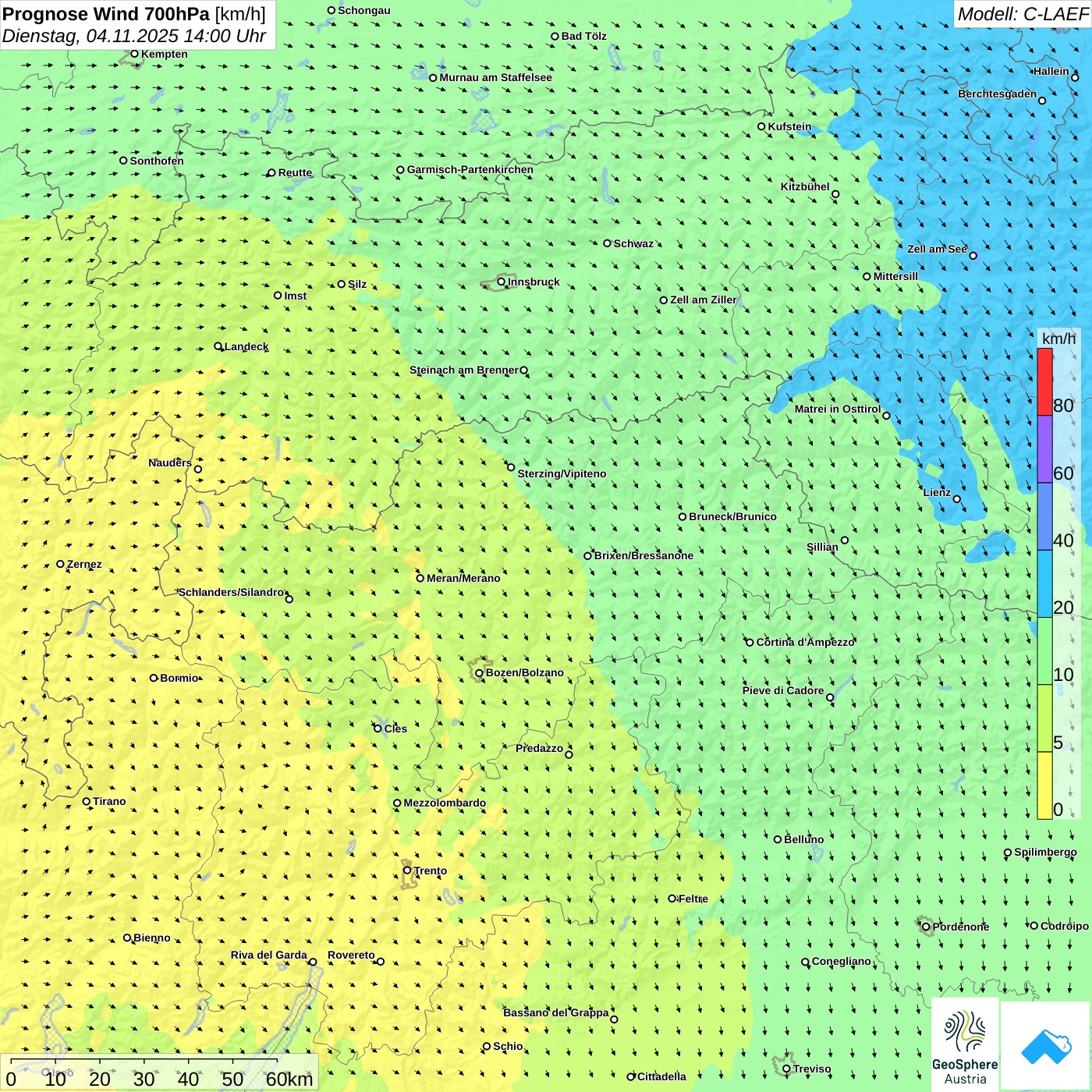Click the 'Mittersill' label

pyautogui.click(x=895, y=276)
